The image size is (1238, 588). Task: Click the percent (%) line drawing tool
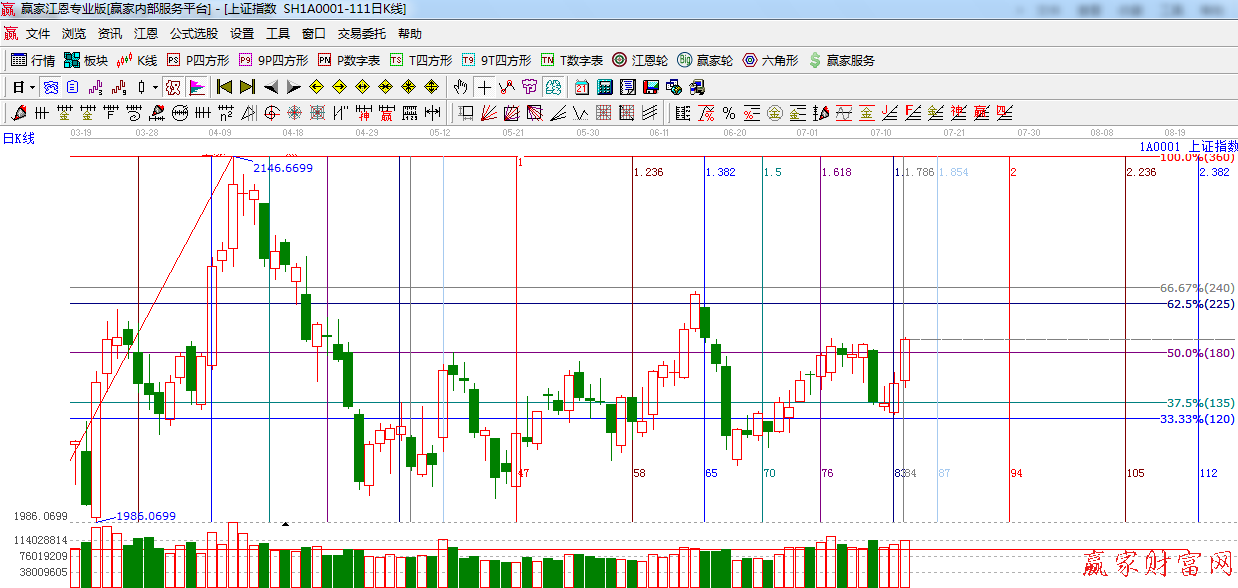pos(729,113)
